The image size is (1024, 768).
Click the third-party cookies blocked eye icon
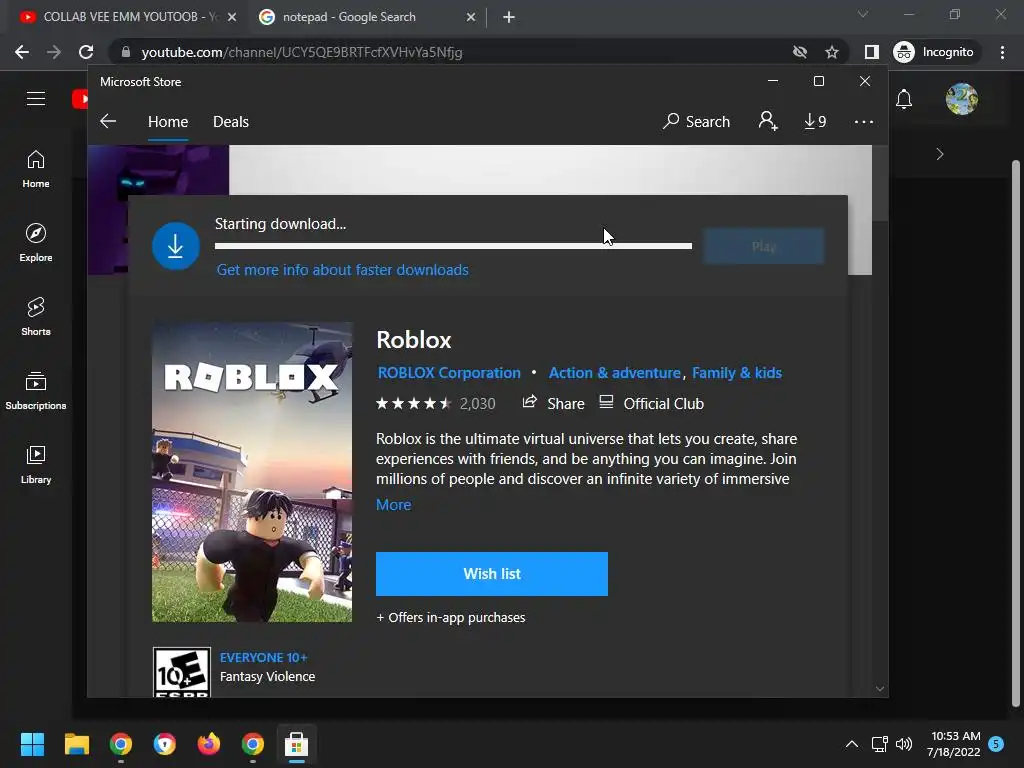tap(799, 52)
